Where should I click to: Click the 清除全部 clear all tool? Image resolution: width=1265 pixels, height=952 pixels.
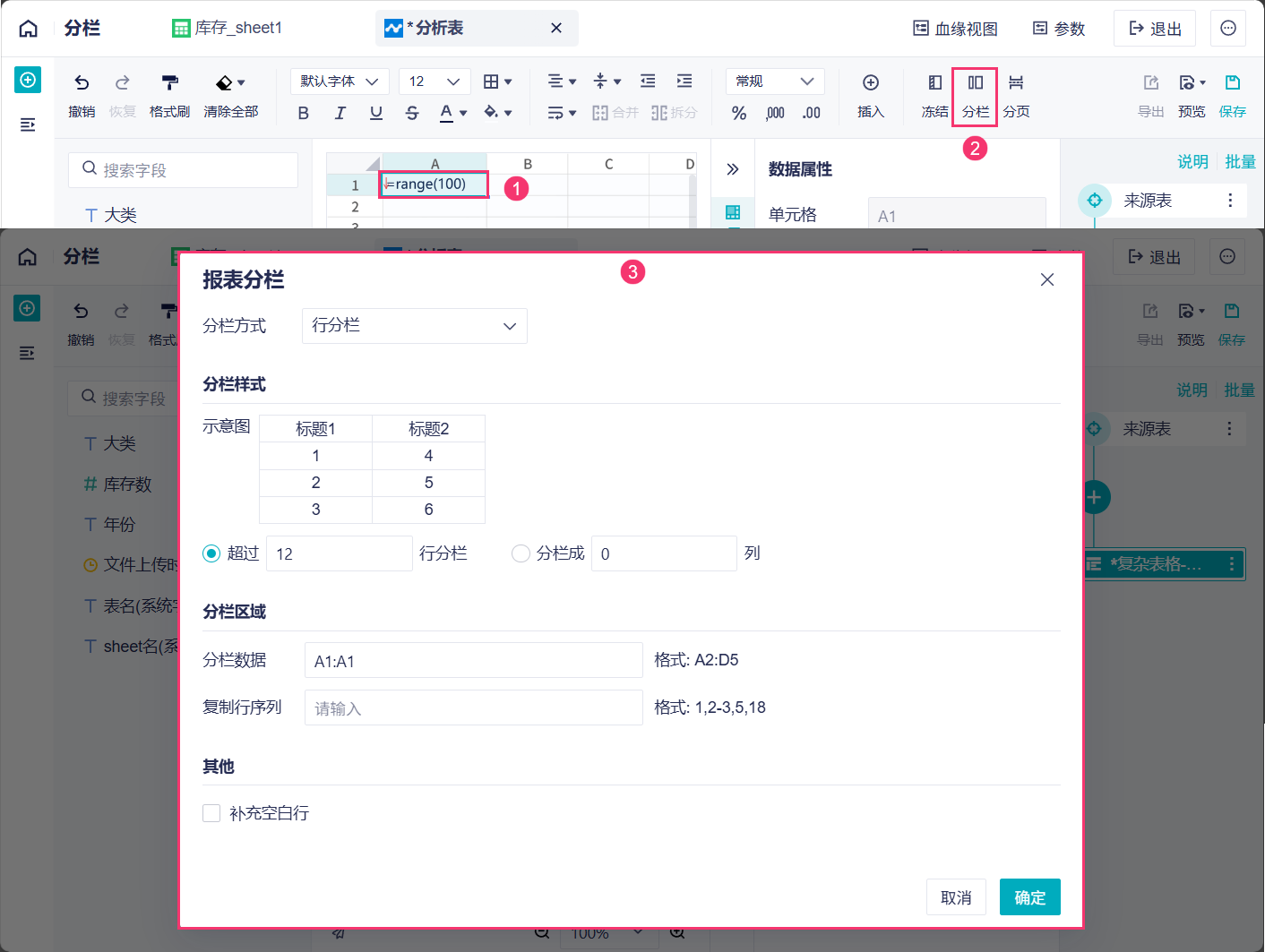[x=231, y=96]
